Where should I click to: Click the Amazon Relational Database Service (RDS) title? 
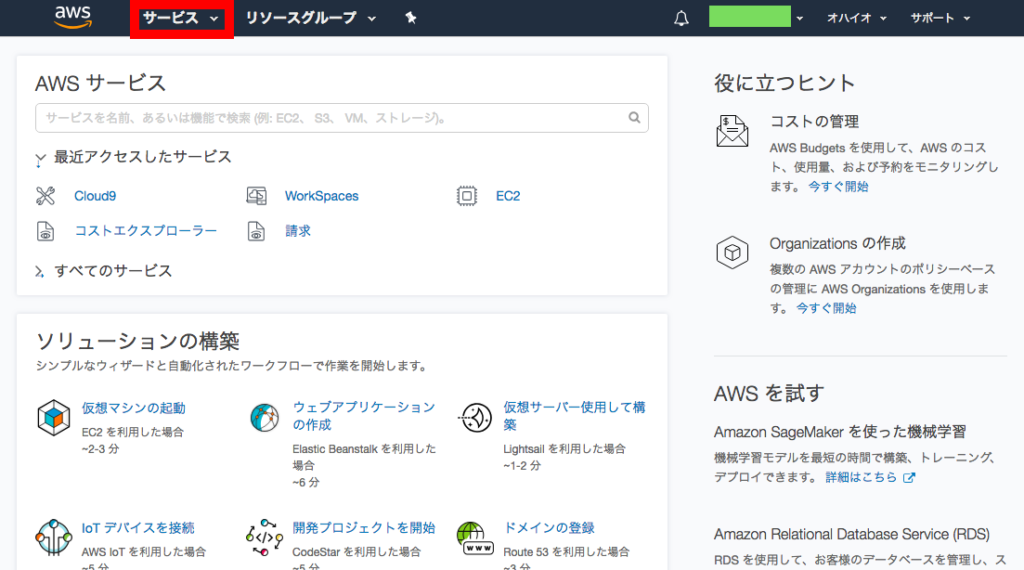(x=852, y=534)
